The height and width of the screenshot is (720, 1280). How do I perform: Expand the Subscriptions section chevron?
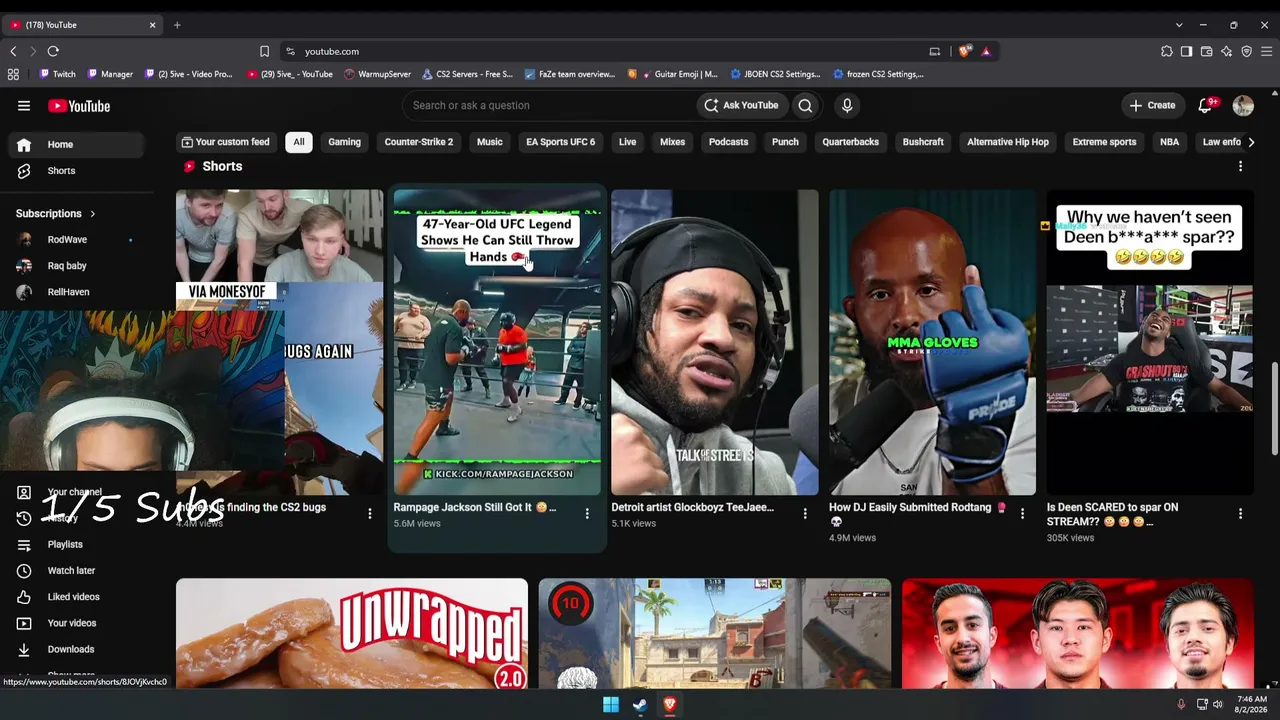point(92,214)
